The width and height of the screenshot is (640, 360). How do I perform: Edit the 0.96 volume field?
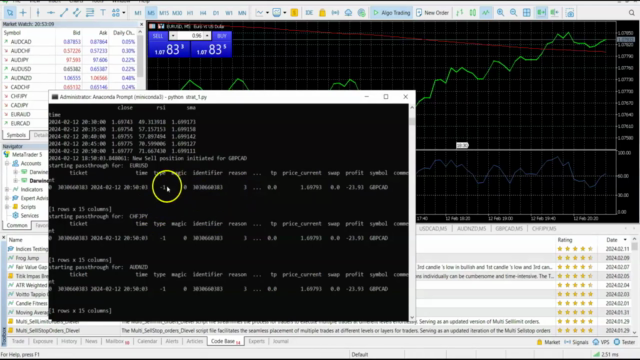pos(190,36)
